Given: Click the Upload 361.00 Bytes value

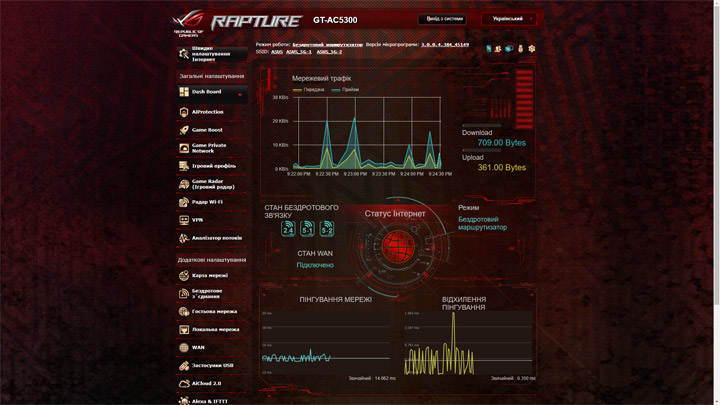Looking at the screenshot, I should pyautogui.click(x=501, y=168).
